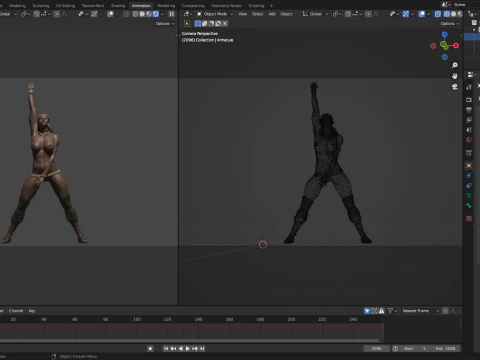This screenshot has width=480, height=360.
Task: Switch to the Compositing workspace tab
Action: (x=193, y=6)
